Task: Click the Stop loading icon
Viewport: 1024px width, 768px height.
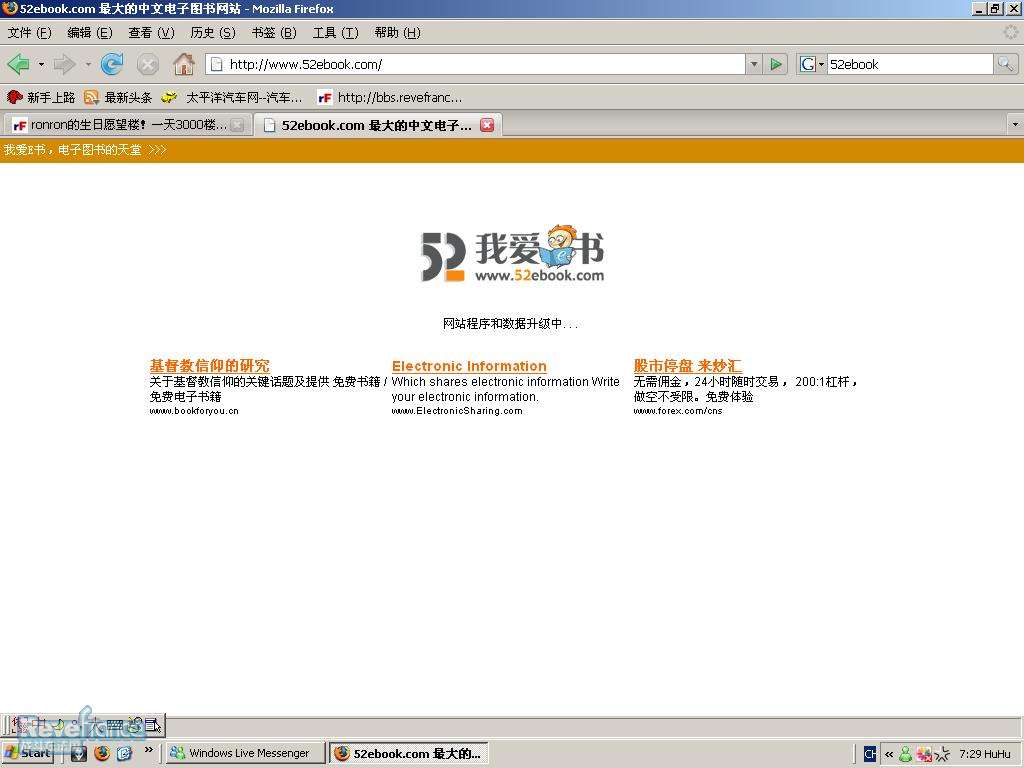Action: tap(148, 65)
